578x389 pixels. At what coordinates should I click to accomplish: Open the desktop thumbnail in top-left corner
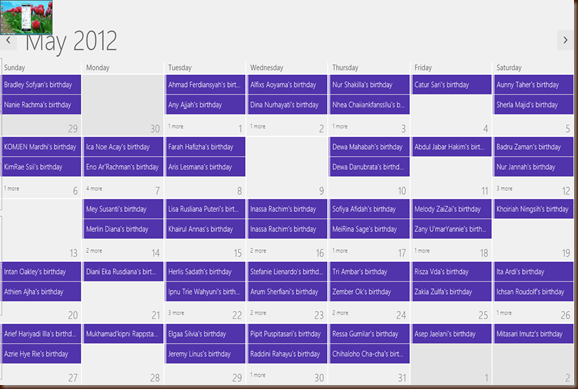(x=26, y=17)
